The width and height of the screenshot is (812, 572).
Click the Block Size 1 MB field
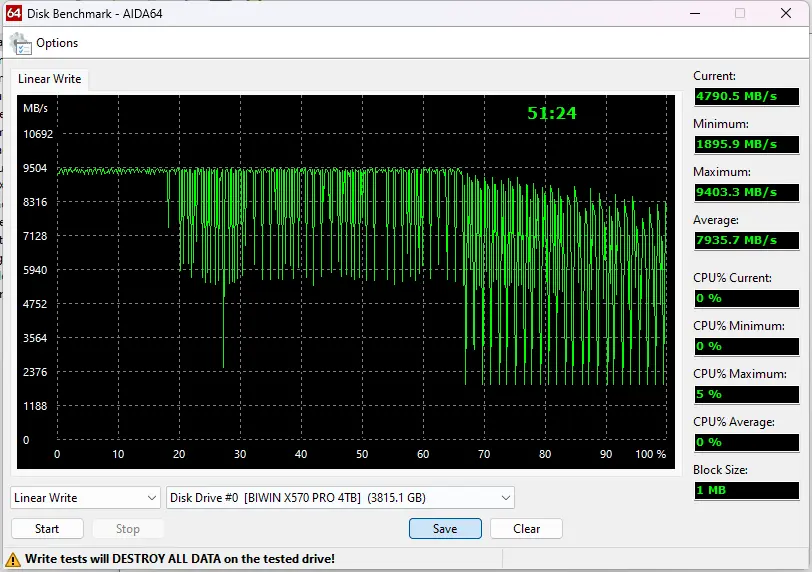point(746,490)
